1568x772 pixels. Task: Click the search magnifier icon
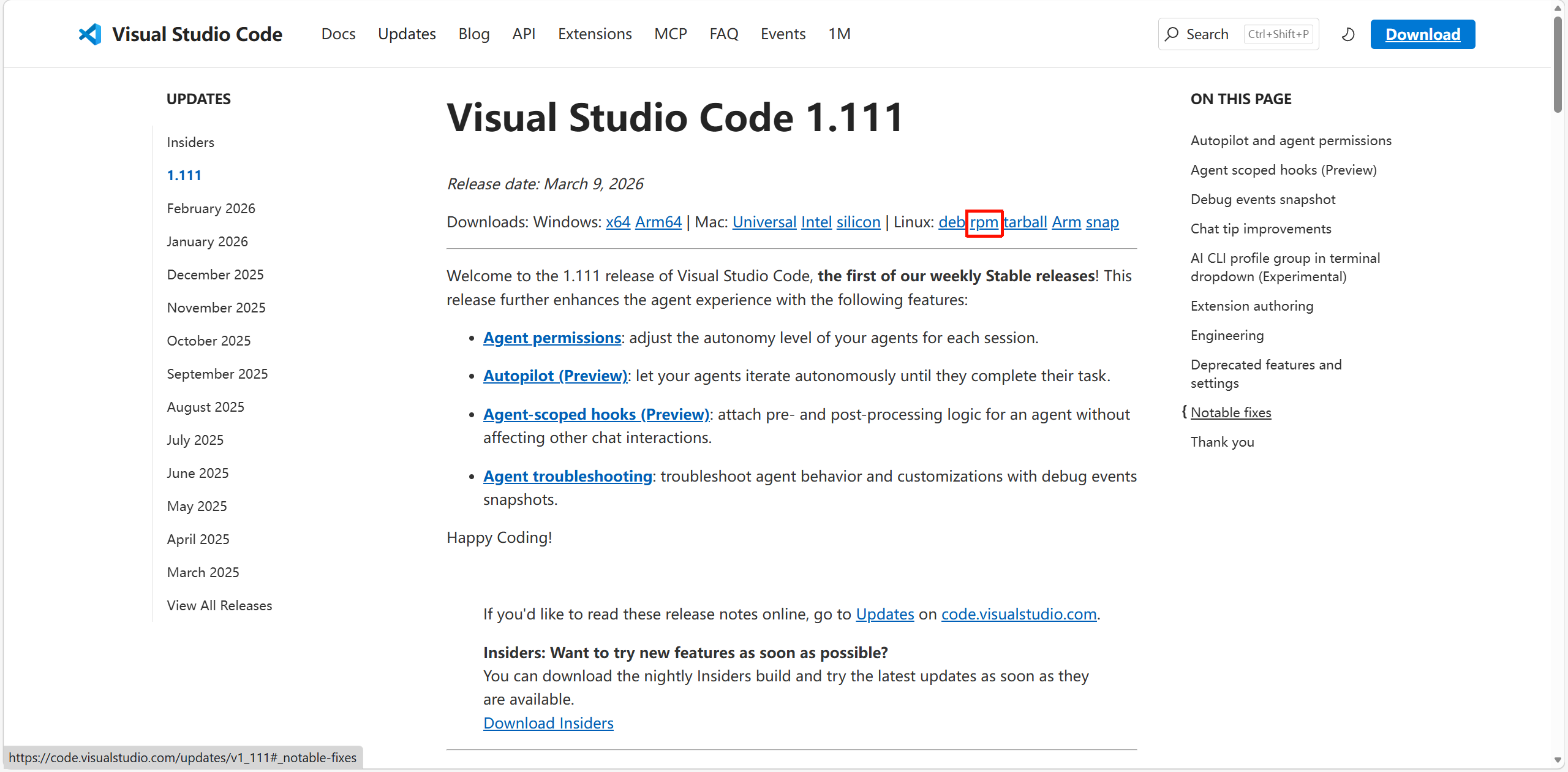tap(1172, 34)
